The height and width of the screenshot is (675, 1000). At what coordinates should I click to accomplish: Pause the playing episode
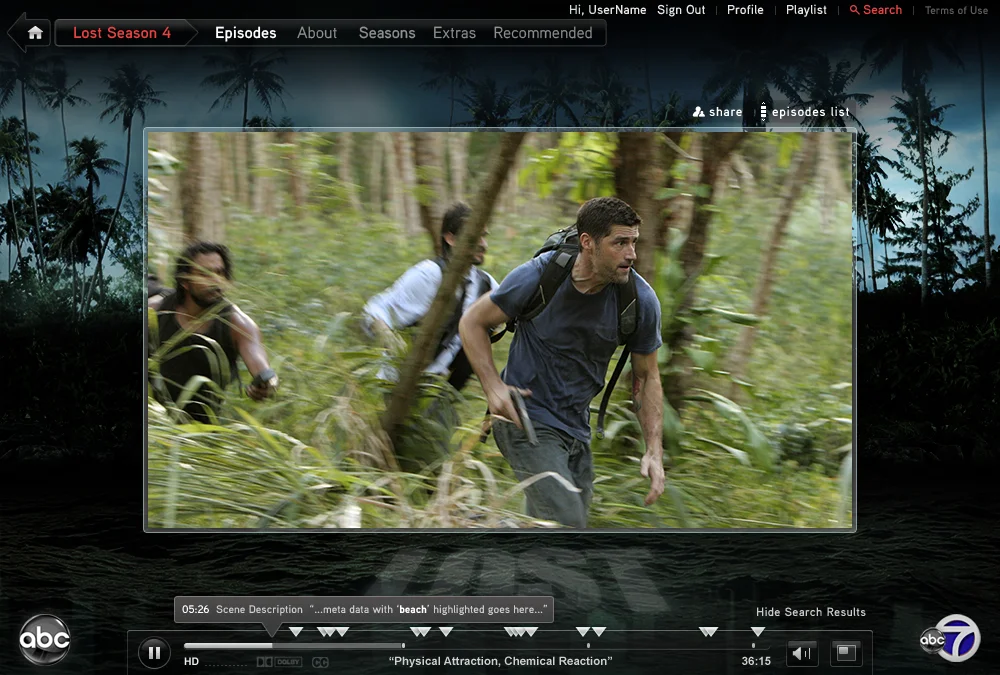click(154, 653)
